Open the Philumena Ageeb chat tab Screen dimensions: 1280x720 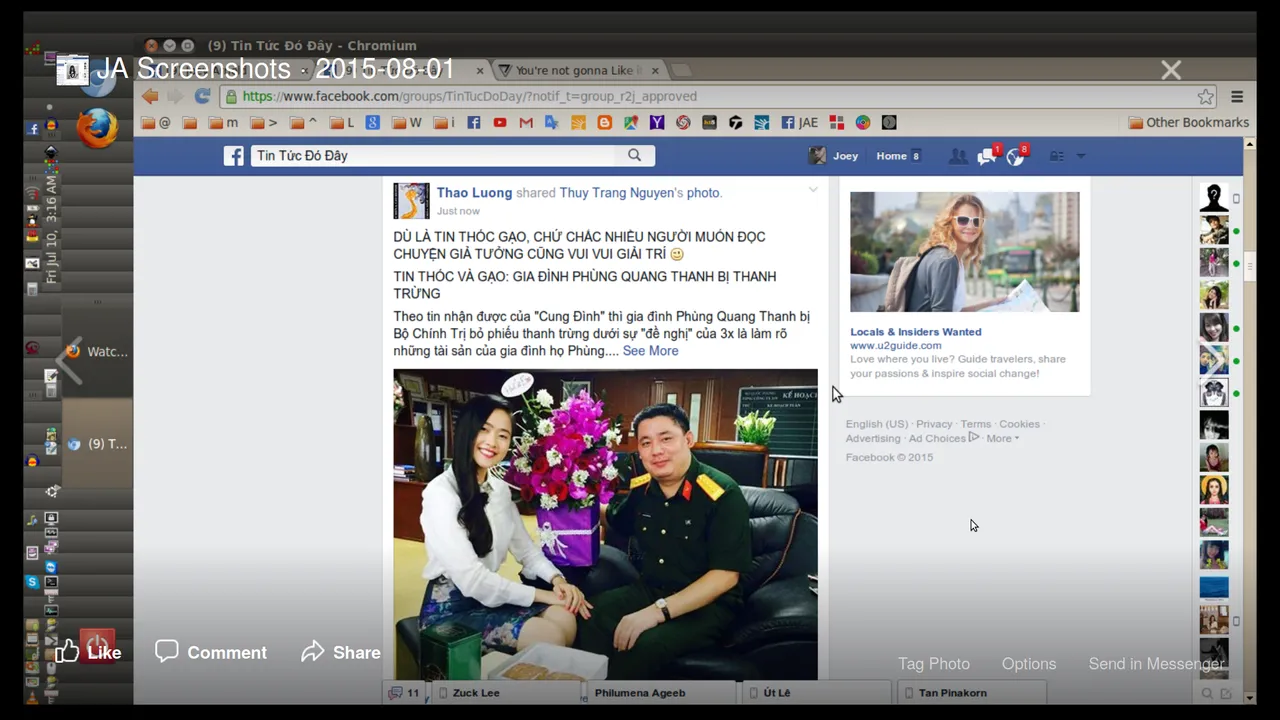point(660,692)
